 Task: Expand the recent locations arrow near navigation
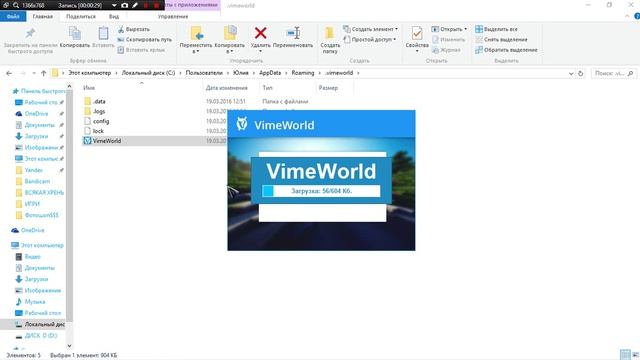pos(34,73)
